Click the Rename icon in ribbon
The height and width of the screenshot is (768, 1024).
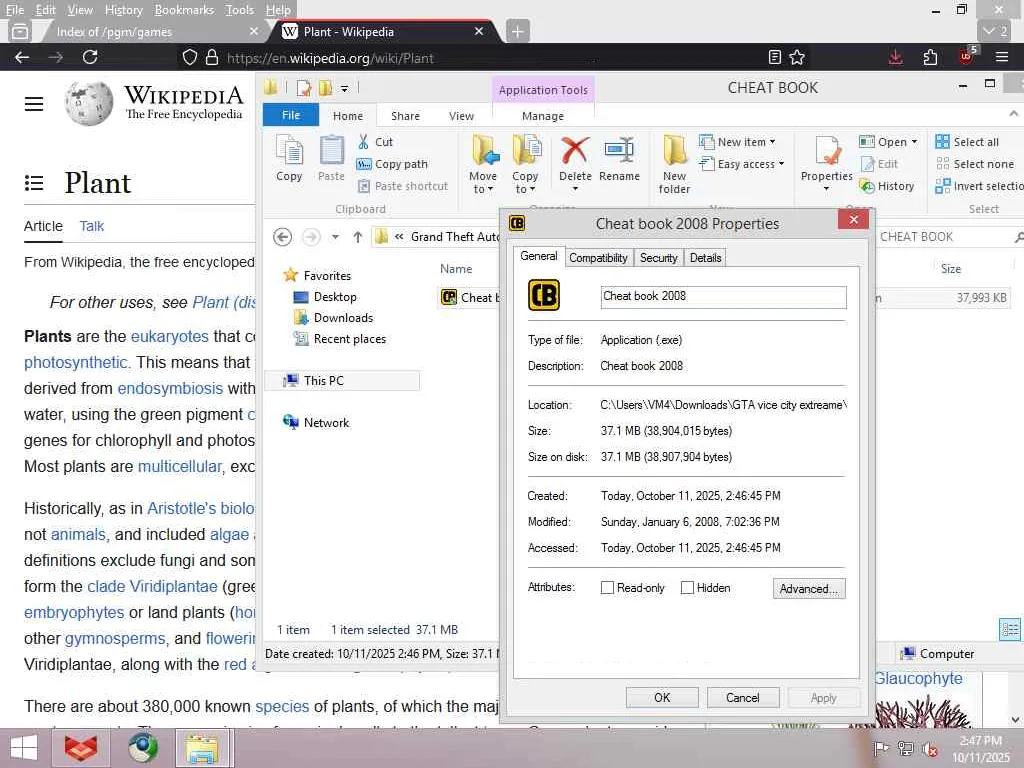tap(619, 150)
